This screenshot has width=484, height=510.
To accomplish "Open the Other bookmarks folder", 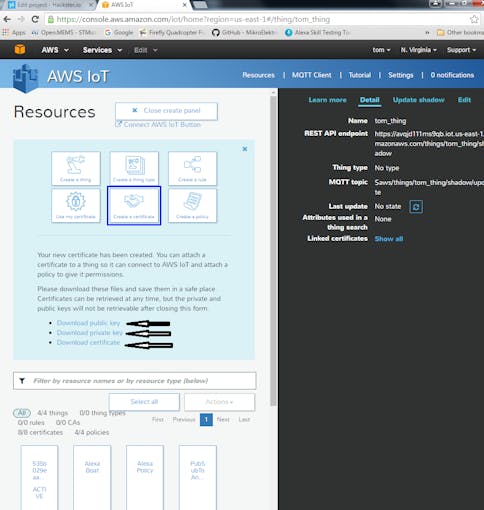I will tap(460, 32).
